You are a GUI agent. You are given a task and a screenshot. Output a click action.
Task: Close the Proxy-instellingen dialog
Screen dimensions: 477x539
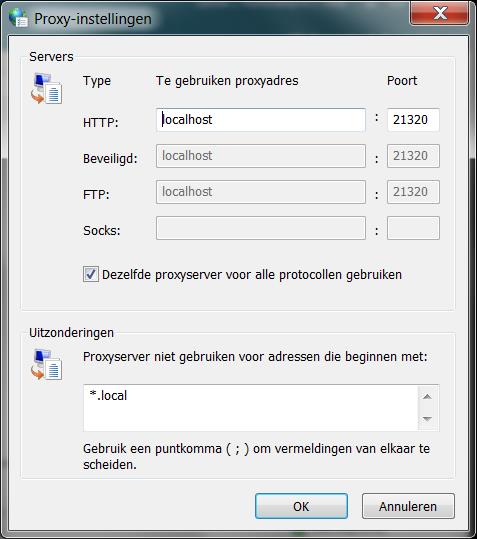pyautogui.click(x=440, y=14)
